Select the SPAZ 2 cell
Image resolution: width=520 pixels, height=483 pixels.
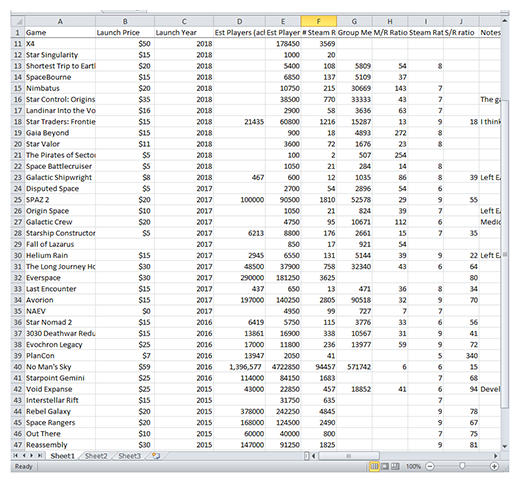pyautogui.click(x=60, y=200)
